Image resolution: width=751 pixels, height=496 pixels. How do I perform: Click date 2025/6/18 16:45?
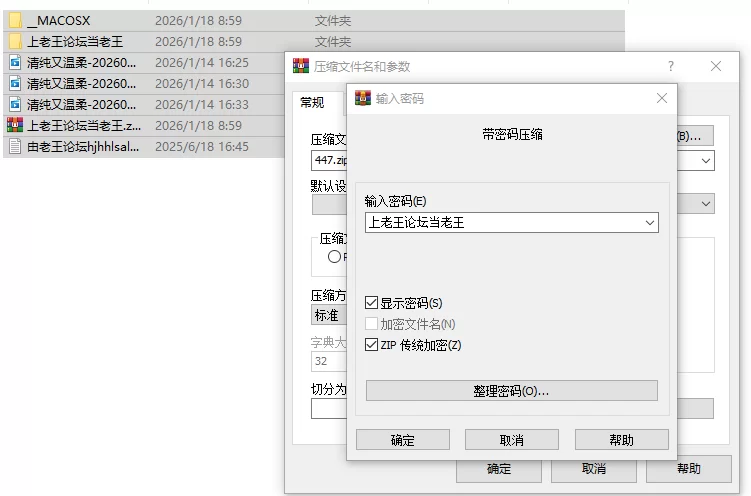[x=202, y=147]
